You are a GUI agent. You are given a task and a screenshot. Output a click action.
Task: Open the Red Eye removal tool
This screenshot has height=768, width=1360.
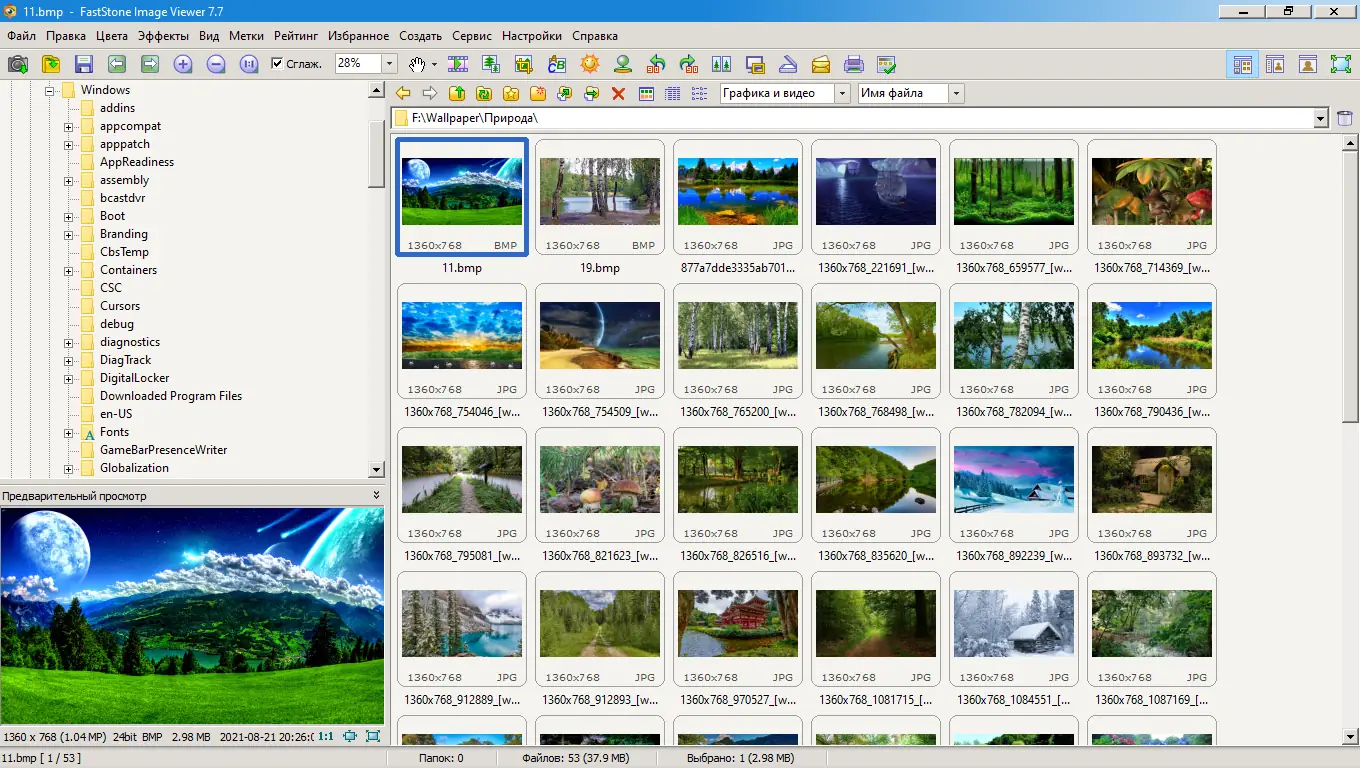(x=623, y=64)
